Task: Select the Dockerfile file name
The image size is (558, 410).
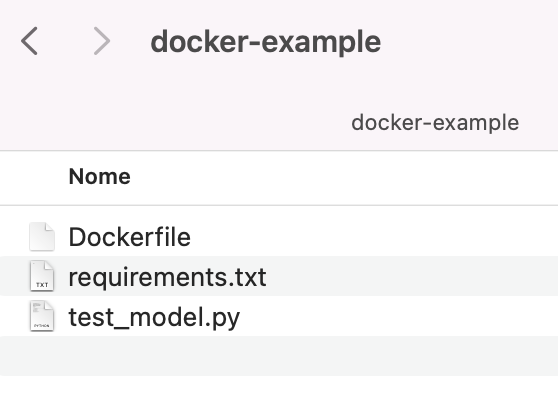Action: point(130,237)
